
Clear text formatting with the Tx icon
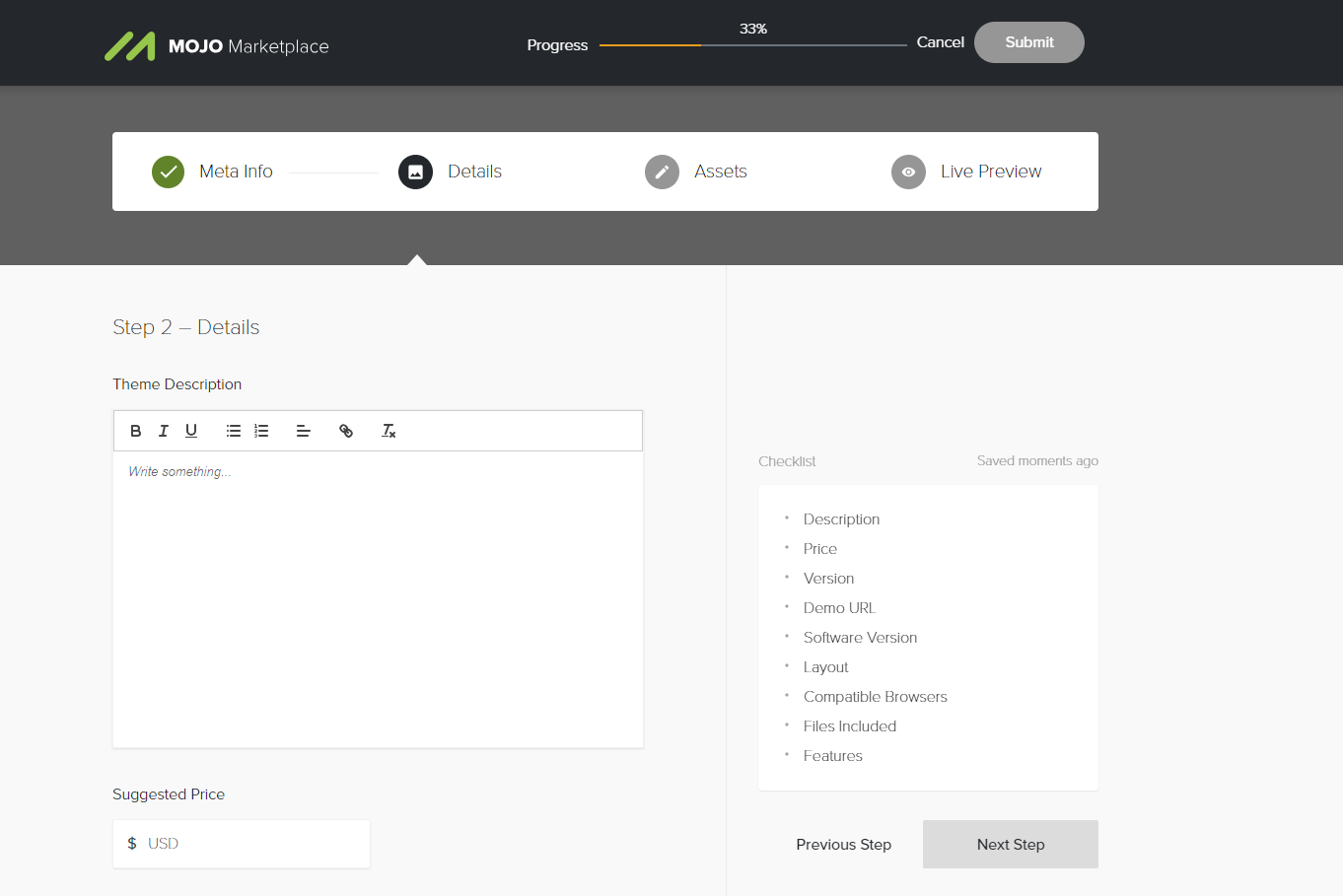(x=388, y=430)
